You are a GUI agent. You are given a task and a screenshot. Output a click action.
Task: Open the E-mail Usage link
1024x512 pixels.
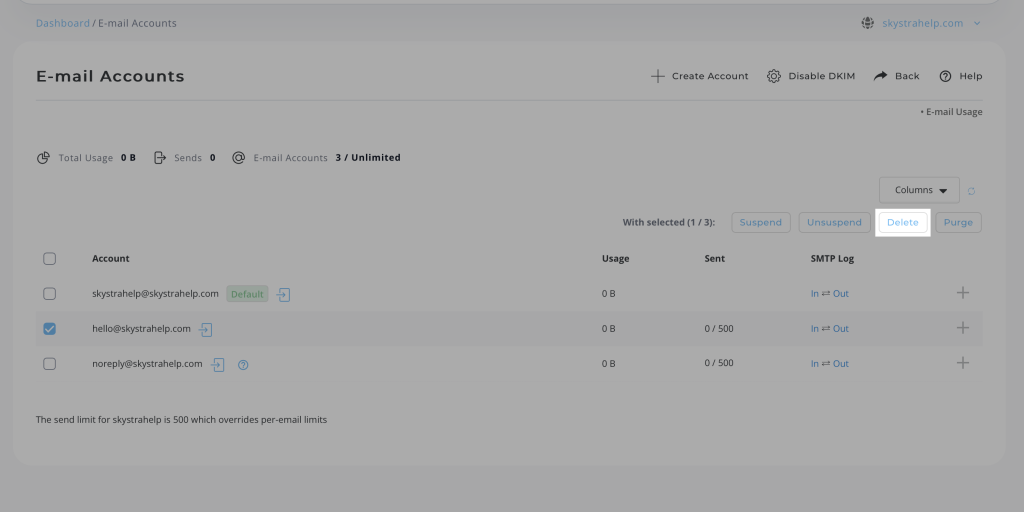953,112
